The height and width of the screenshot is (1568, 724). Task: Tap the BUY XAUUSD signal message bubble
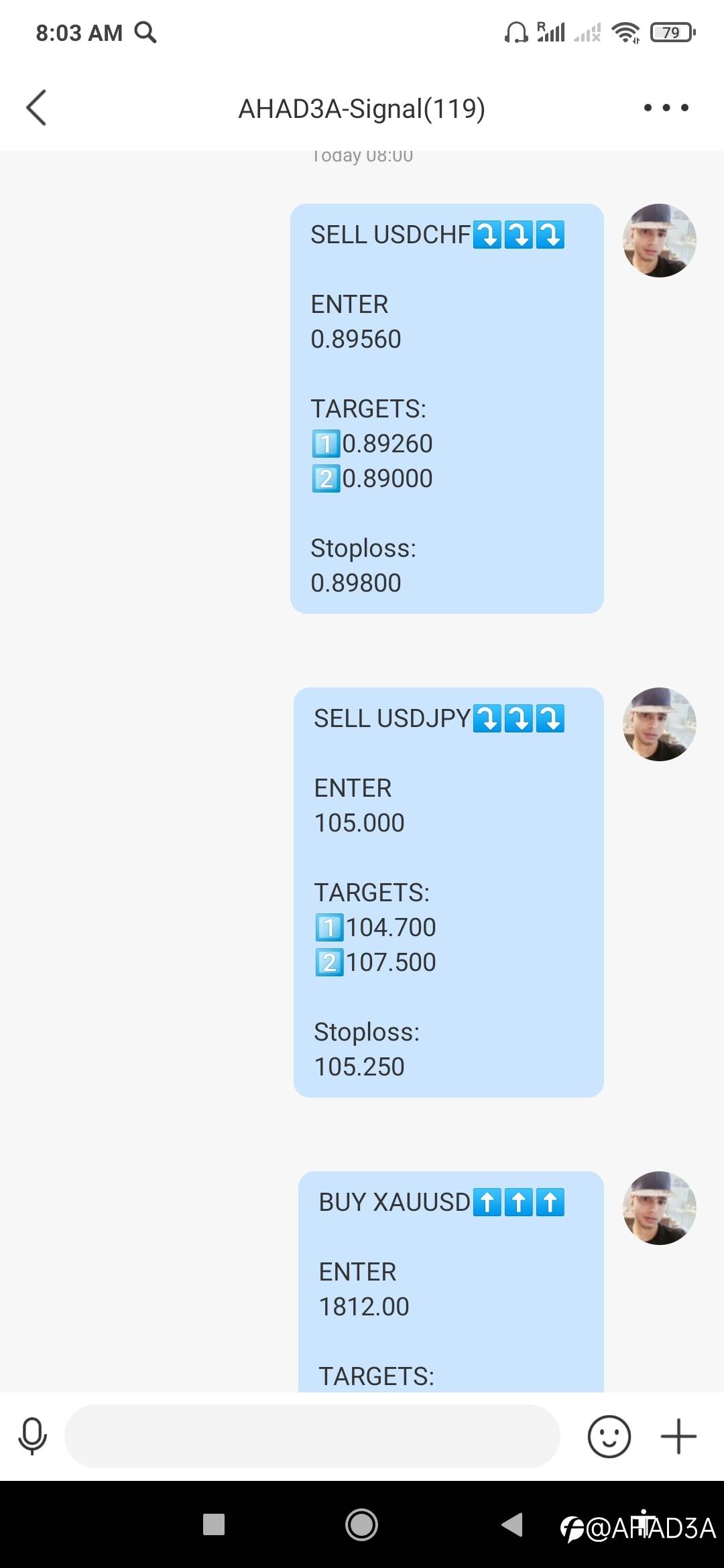point(450,1280)
